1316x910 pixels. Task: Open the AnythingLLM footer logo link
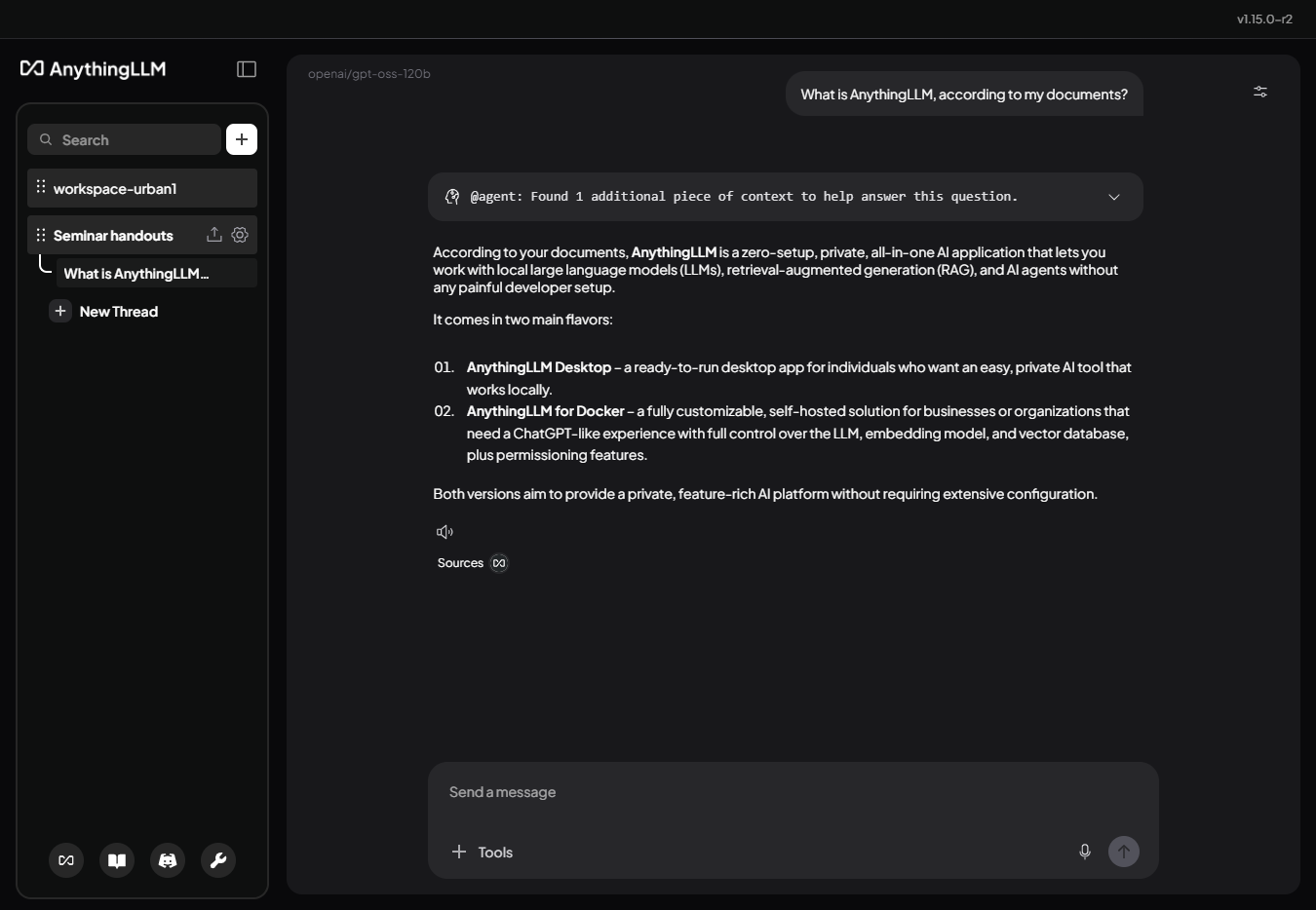pyautogui.click(x=66, y=860)
